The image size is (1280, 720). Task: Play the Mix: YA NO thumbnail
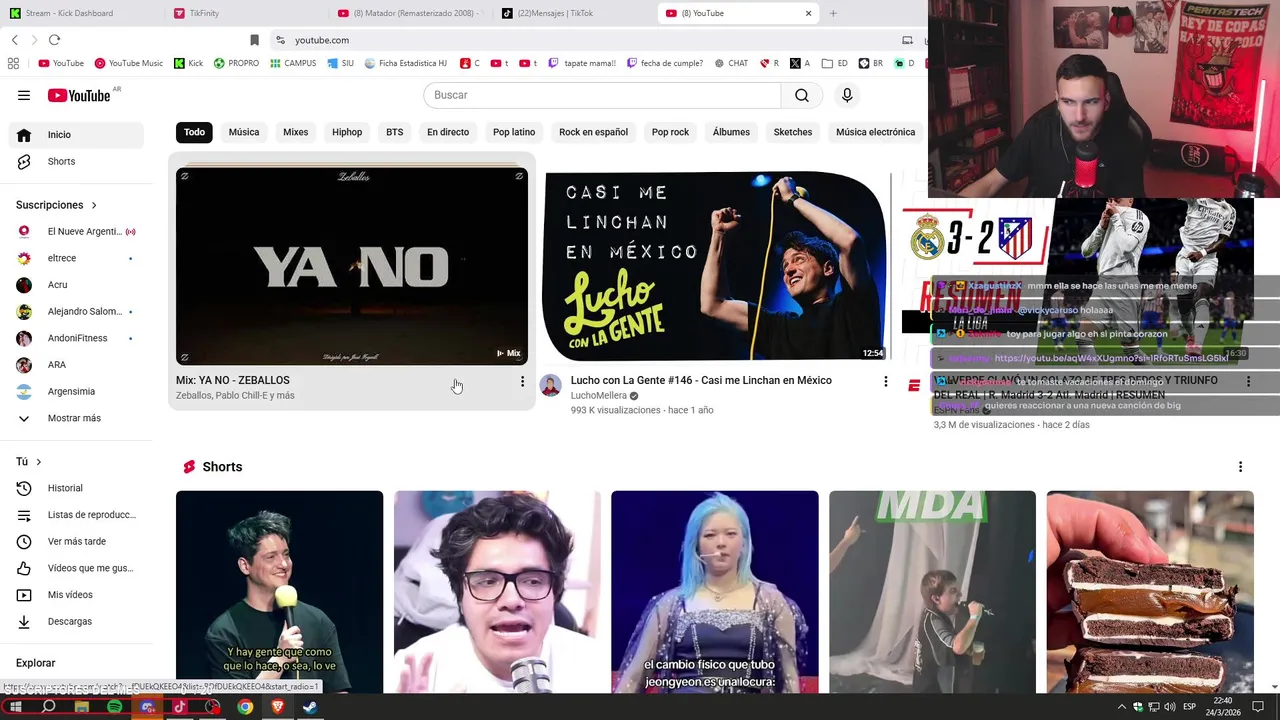(x=352, y=266)
